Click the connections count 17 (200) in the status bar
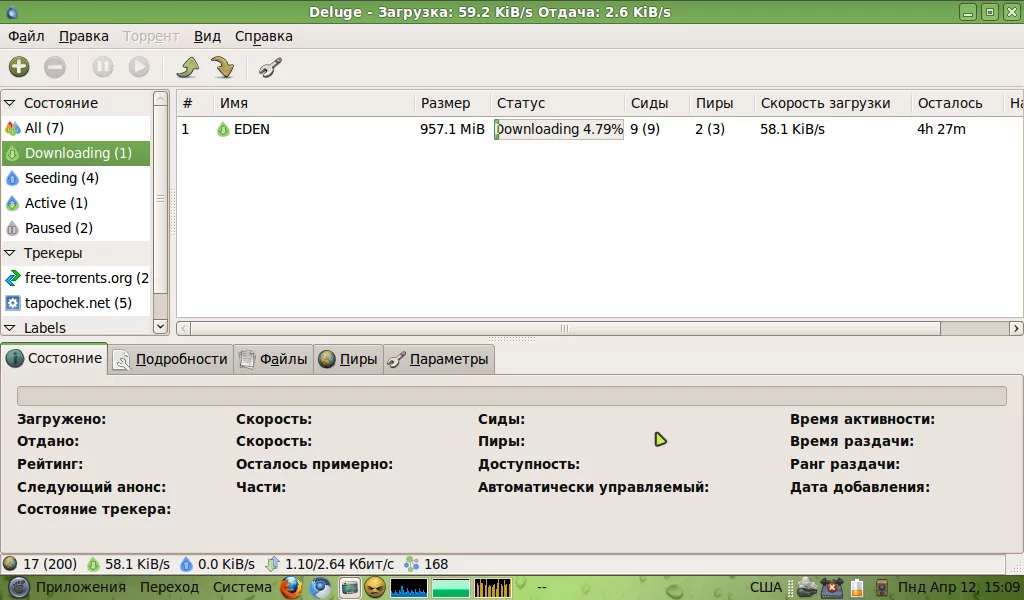This screenshot has width=1024, height=600. click(40, 564)
